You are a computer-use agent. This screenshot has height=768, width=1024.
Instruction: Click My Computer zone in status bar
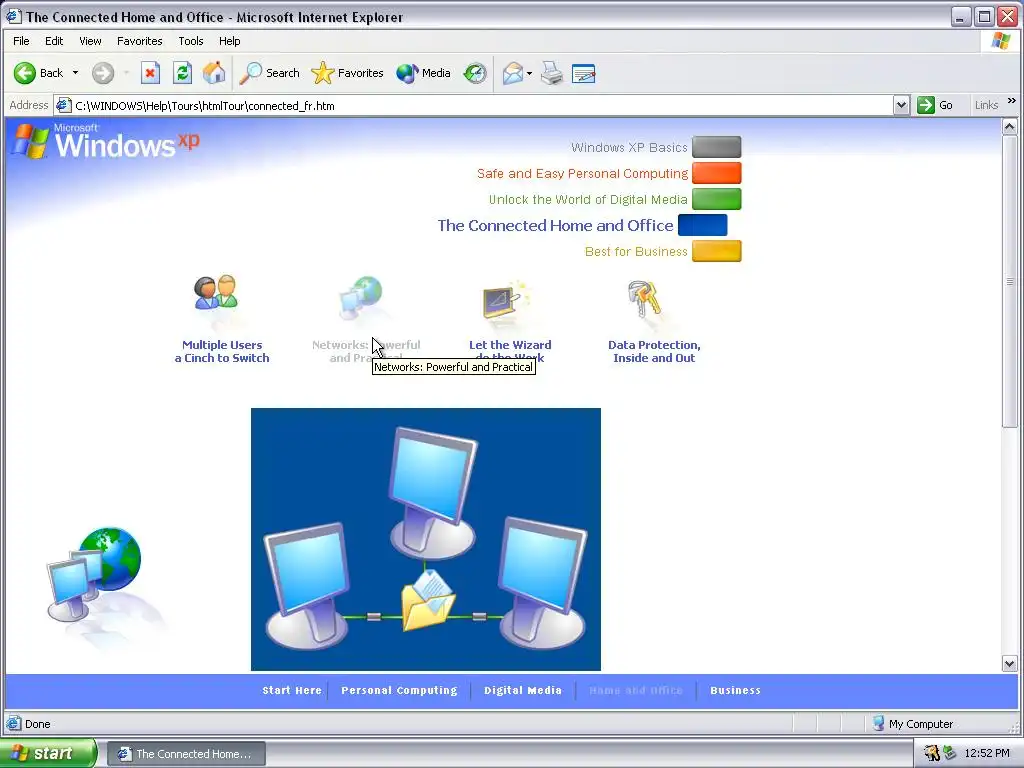912,724
